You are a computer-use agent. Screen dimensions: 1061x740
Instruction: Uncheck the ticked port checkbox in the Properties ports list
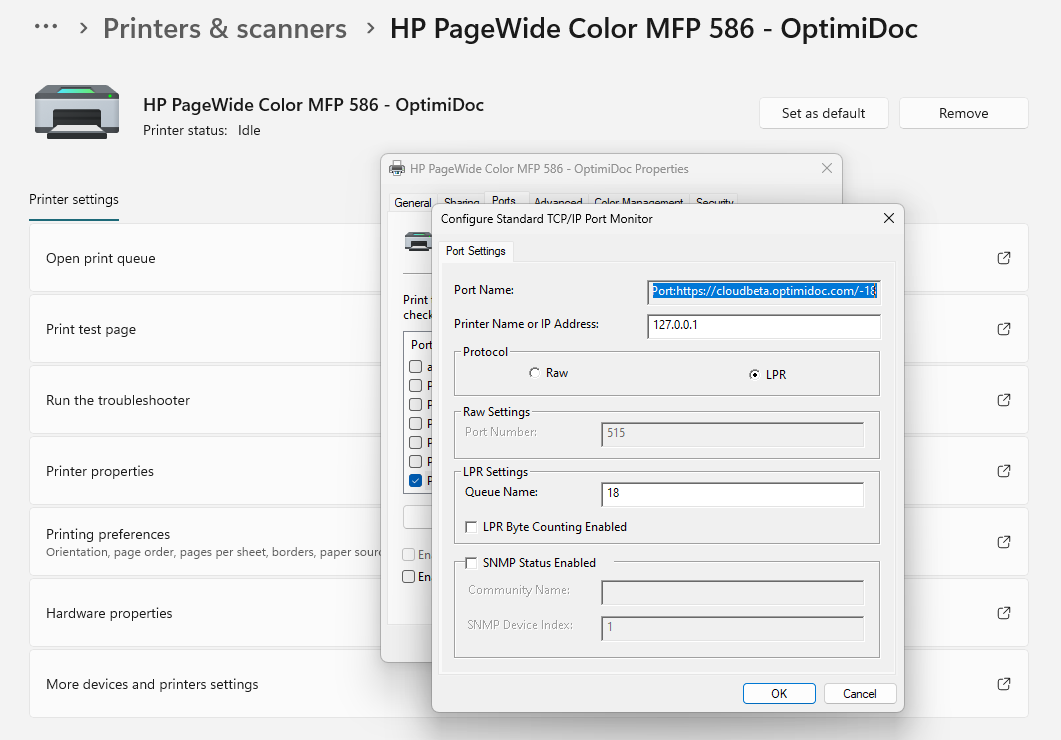coord(415,480)
